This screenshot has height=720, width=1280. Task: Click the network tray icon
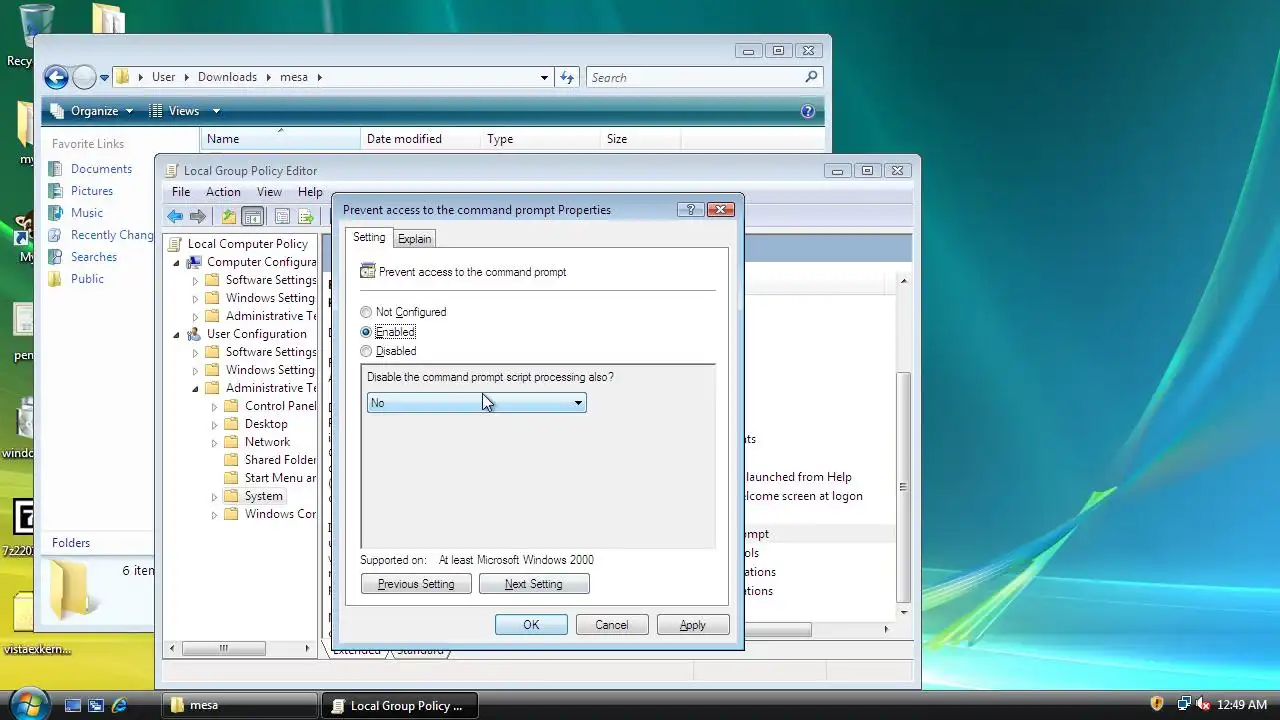point(1184,704)
